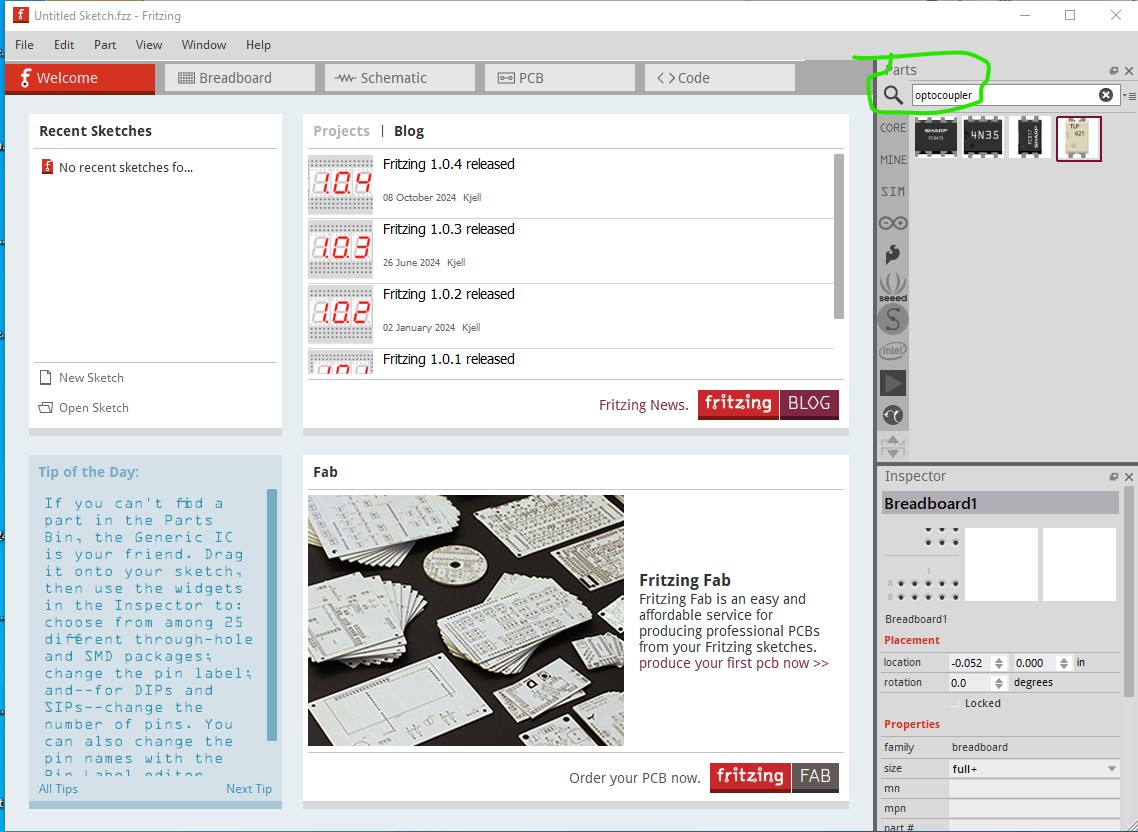Open Fritzing 1.0.4 released post

click(448, 165)
